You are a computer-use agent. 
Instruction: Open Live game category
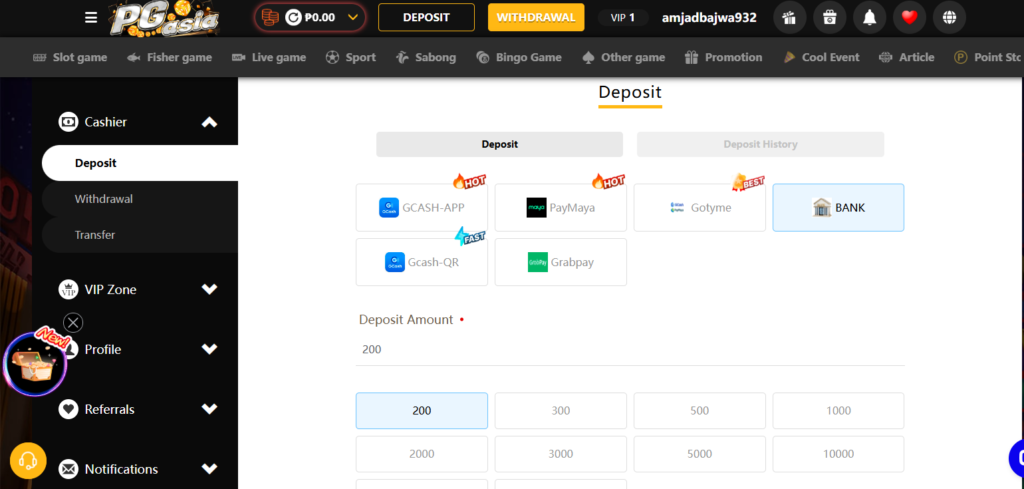point(268,57)
